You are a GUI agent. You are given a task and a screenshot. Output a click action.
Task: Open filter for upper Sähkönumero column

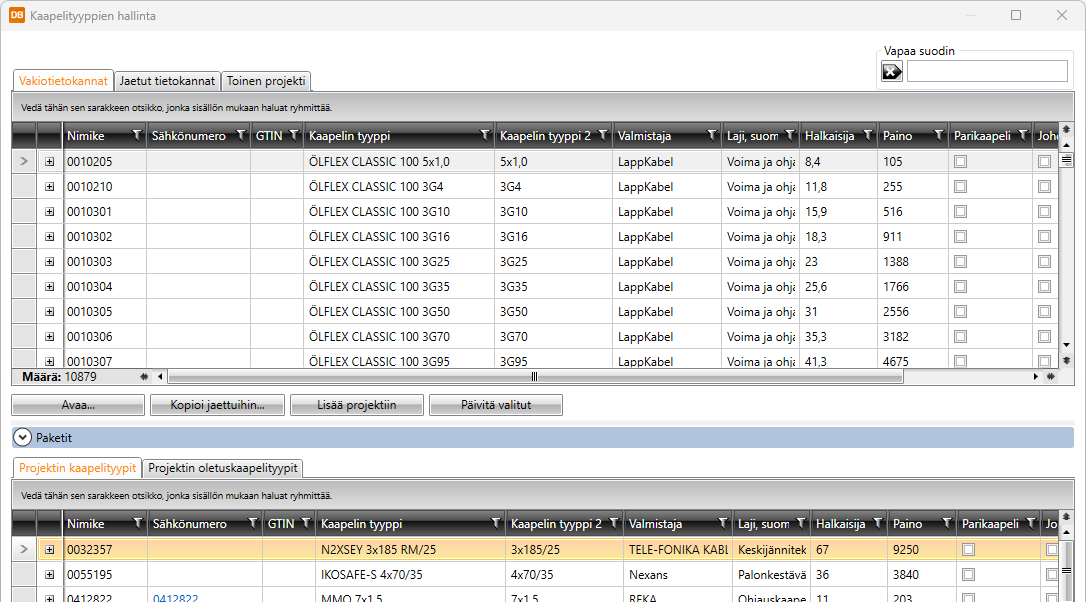(x=240, y=135)
